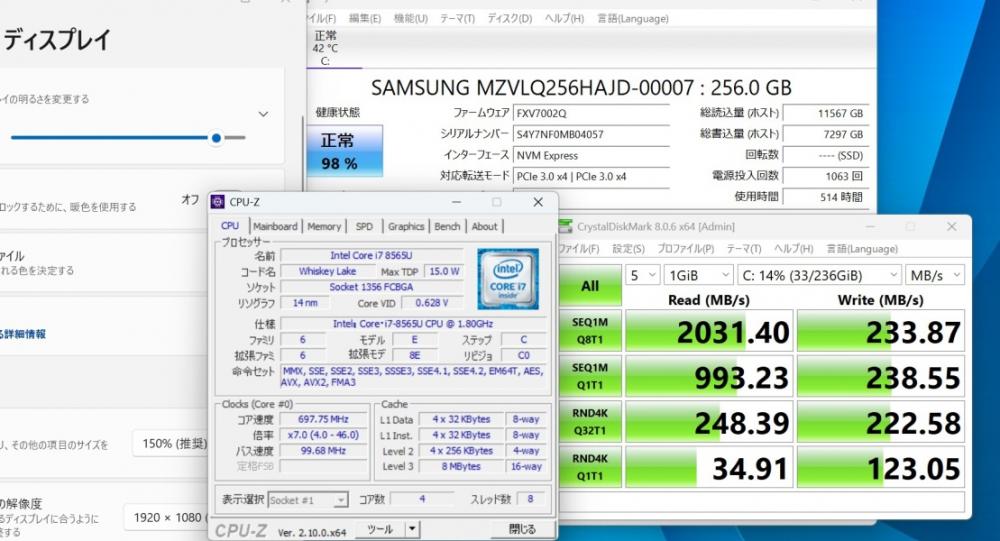Expand the ツール dropdown arrow in CPU-Z

412,529
